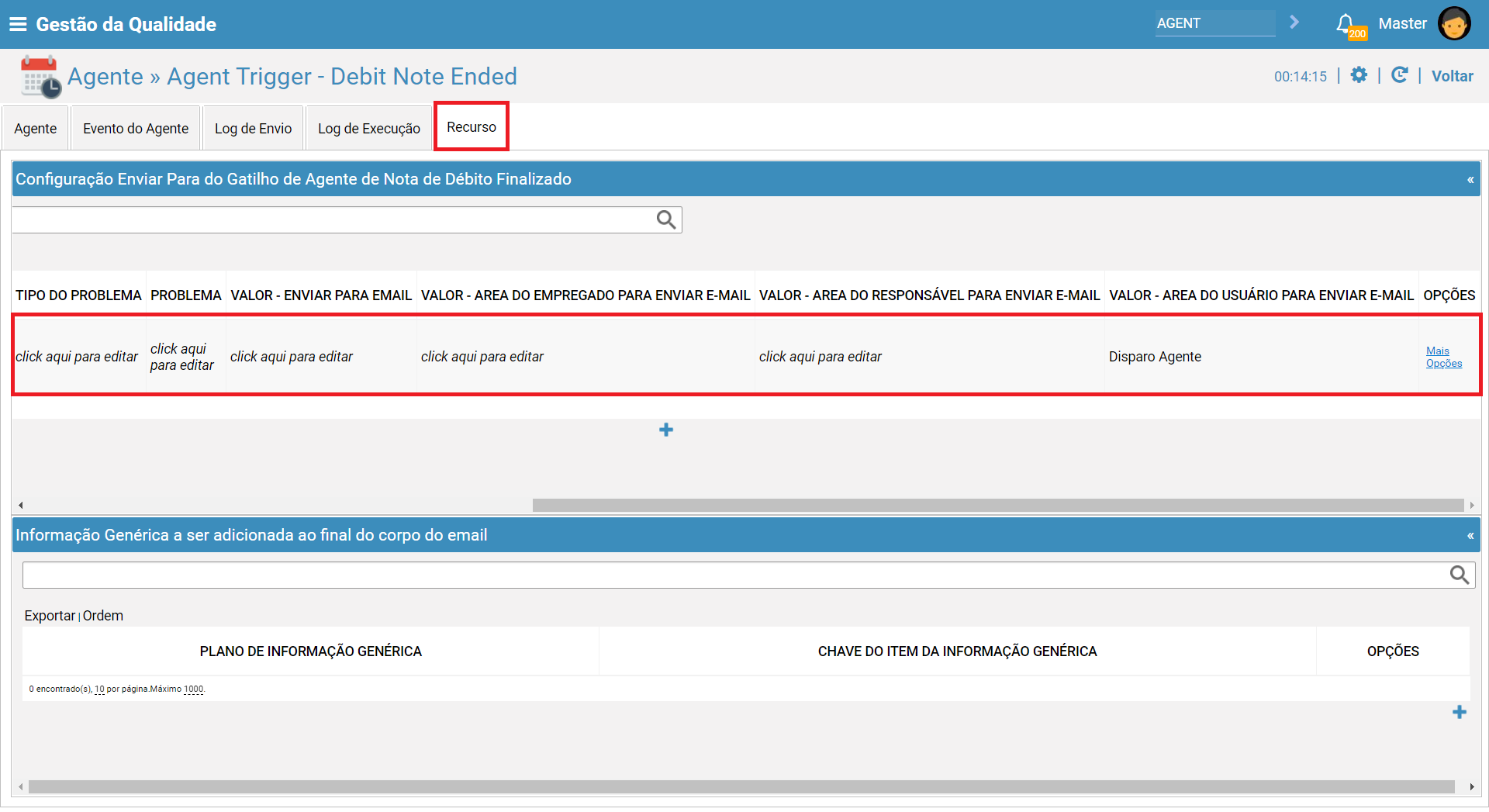Collapse the Configuração Enviar Para panel
The height and width of the screenshot is (812, 1489).
point(1470,180)
